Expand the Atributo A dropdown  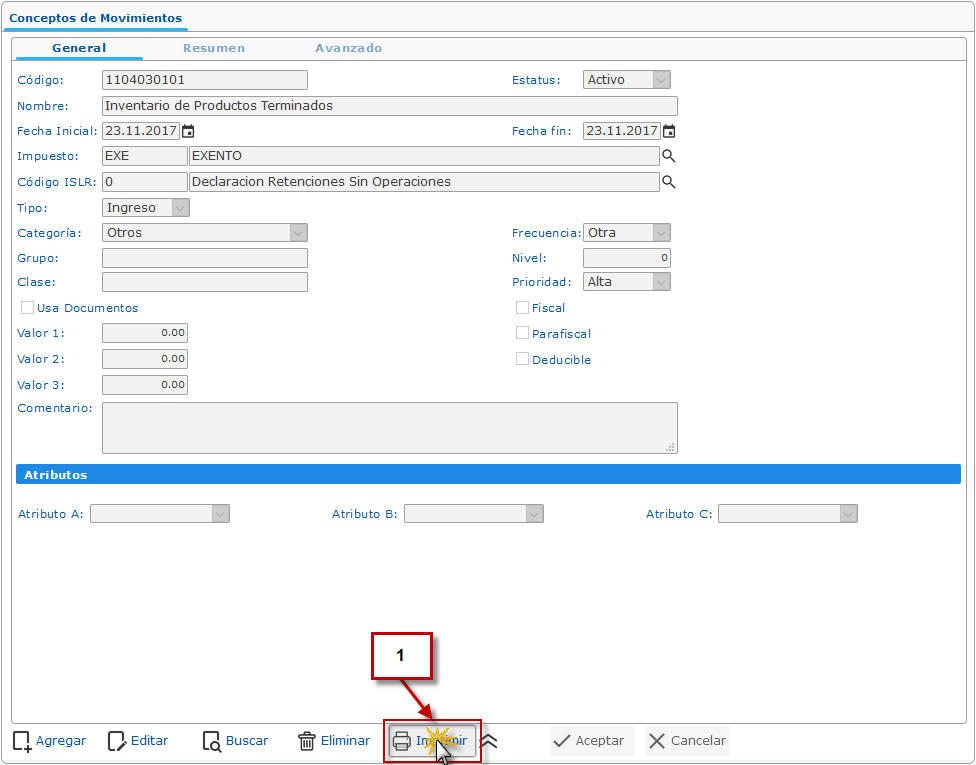pos(160,514)
